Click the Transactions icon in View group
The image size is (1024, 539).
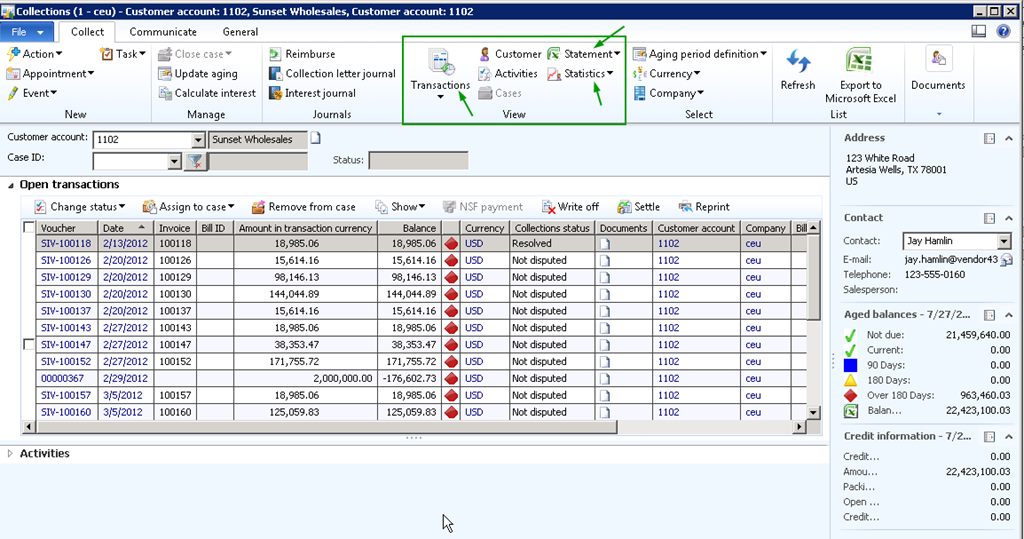440,63
